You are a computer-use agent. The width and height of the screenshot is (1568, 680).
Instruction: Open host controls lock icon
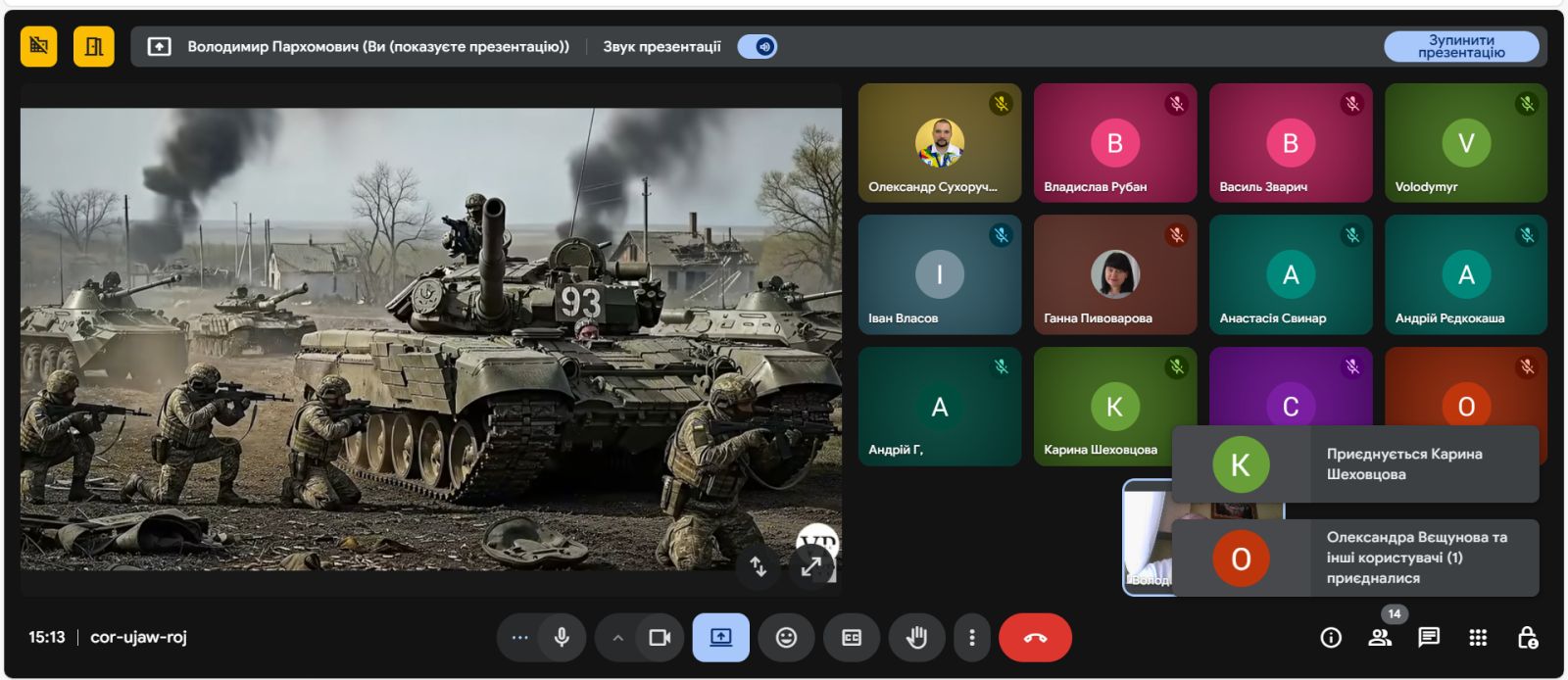pos(1527,638)
